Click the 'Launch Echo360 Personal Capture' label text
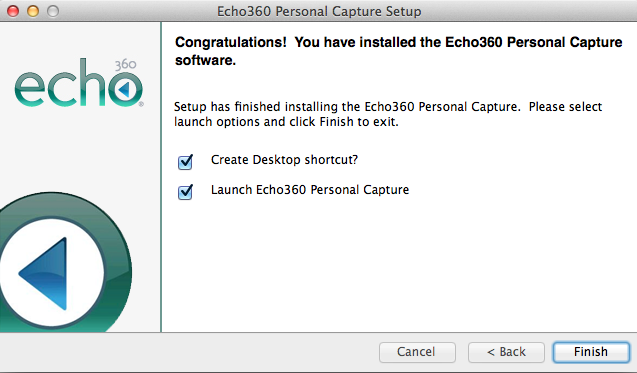Screen dimensions: 637x373 (310, 190)
